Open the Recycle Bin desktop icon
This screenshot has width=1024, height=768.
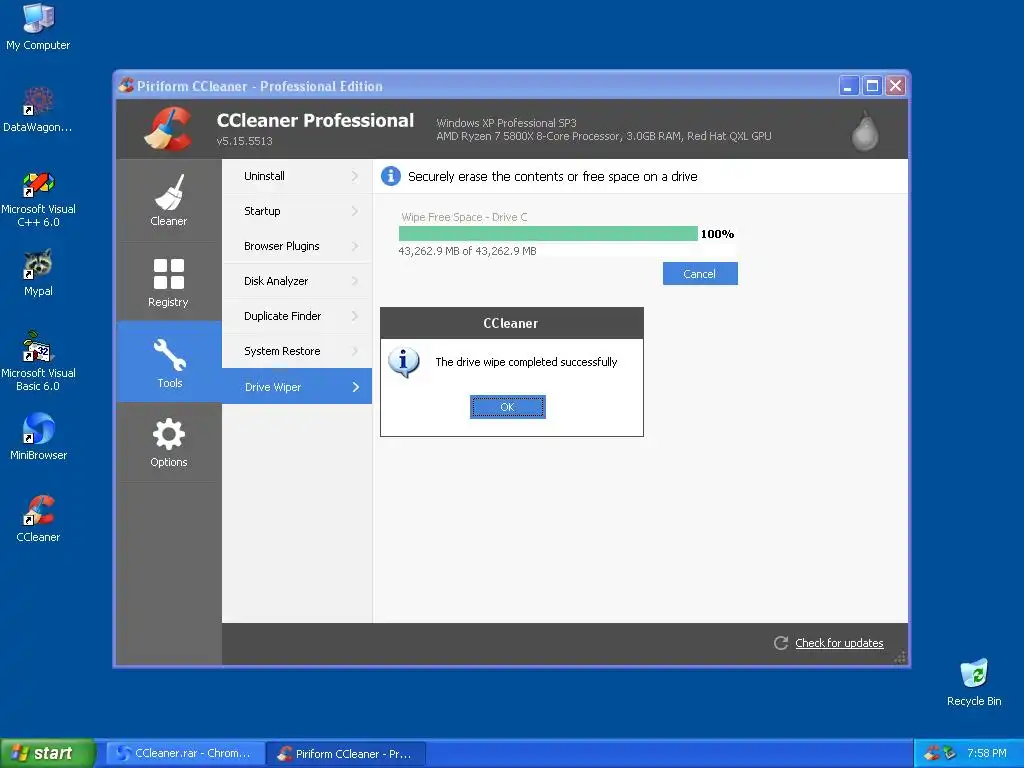[974, 674]
